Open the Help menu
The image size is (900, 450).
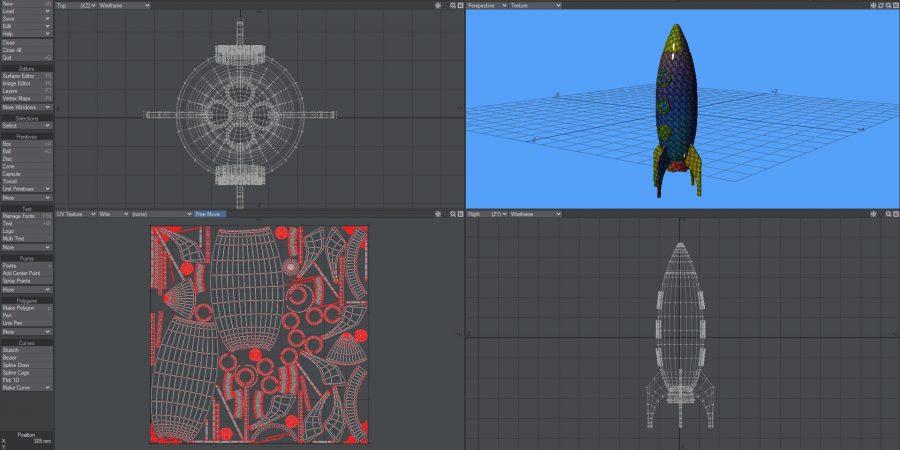[27, 34]
